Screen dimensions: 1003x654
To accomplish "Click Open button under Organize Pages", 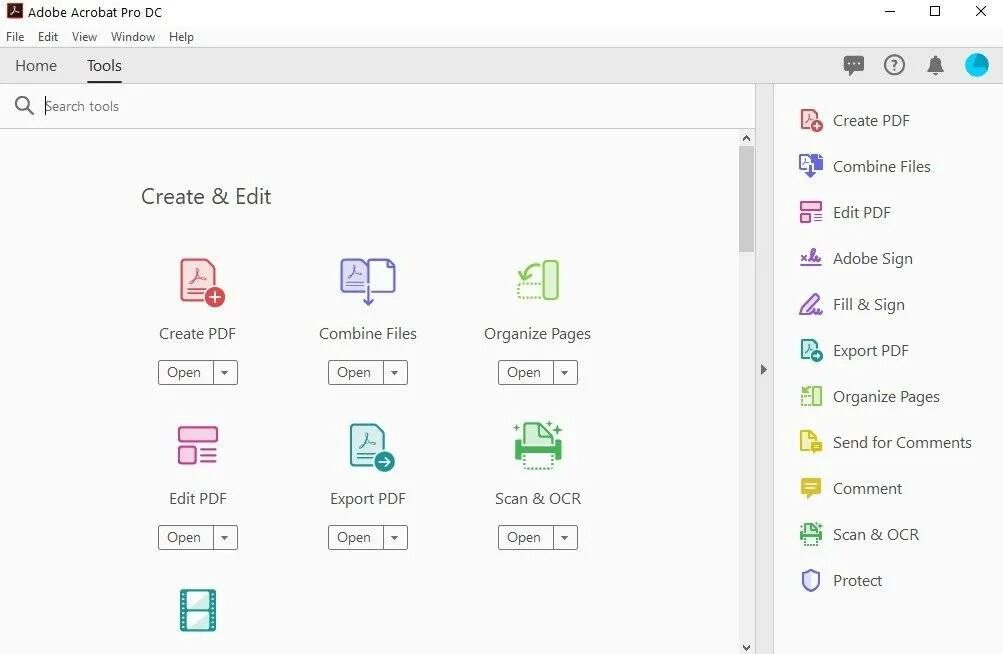I will [526, 372].
